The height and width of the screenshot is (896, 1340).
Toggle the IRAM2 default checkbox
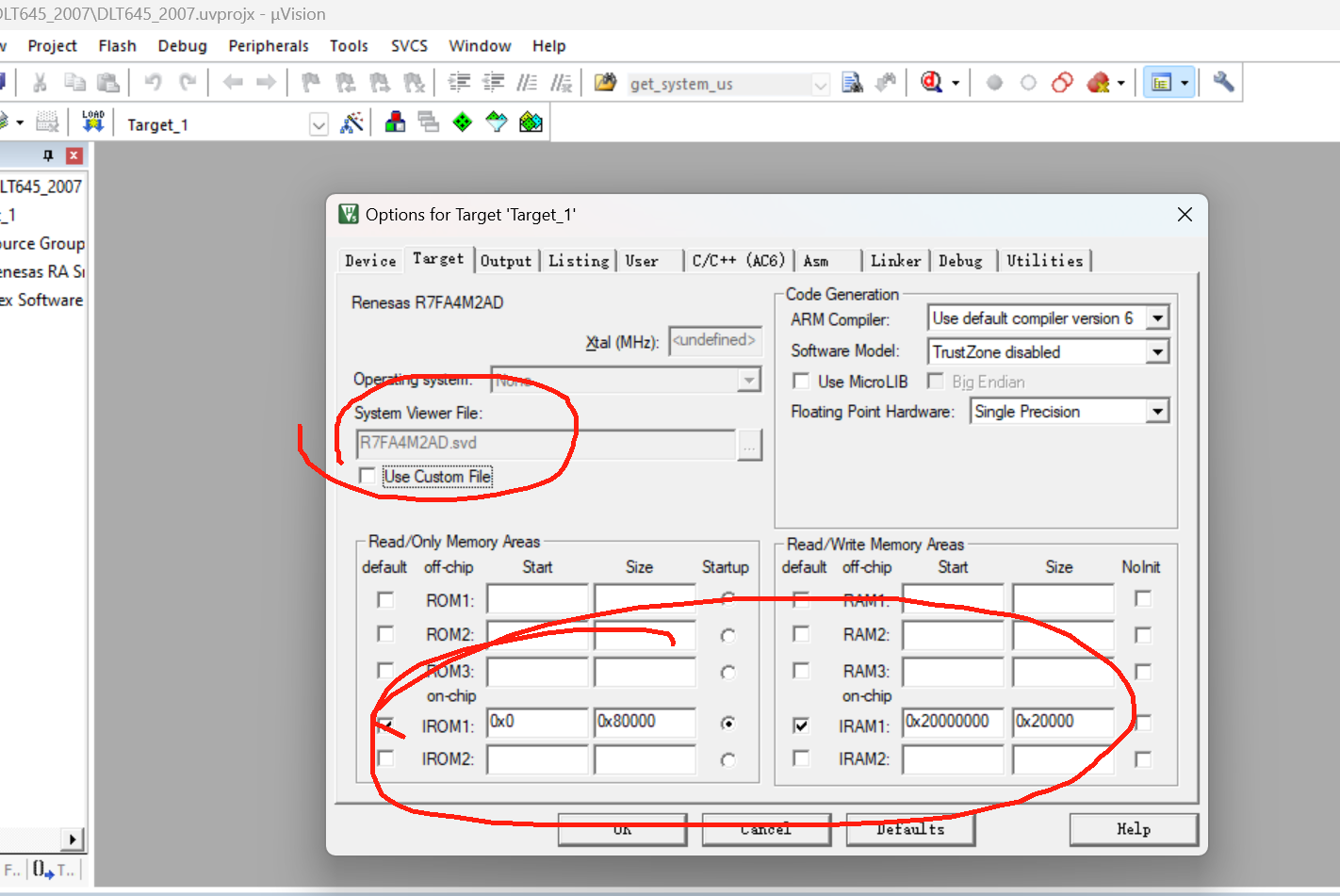[x=801, y=758]
